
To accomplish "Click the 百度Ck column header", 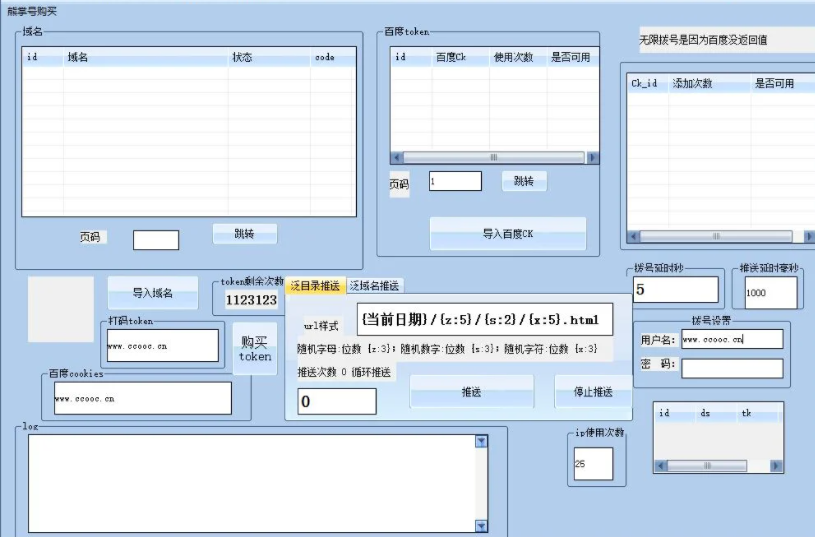I will pos(461,57).
